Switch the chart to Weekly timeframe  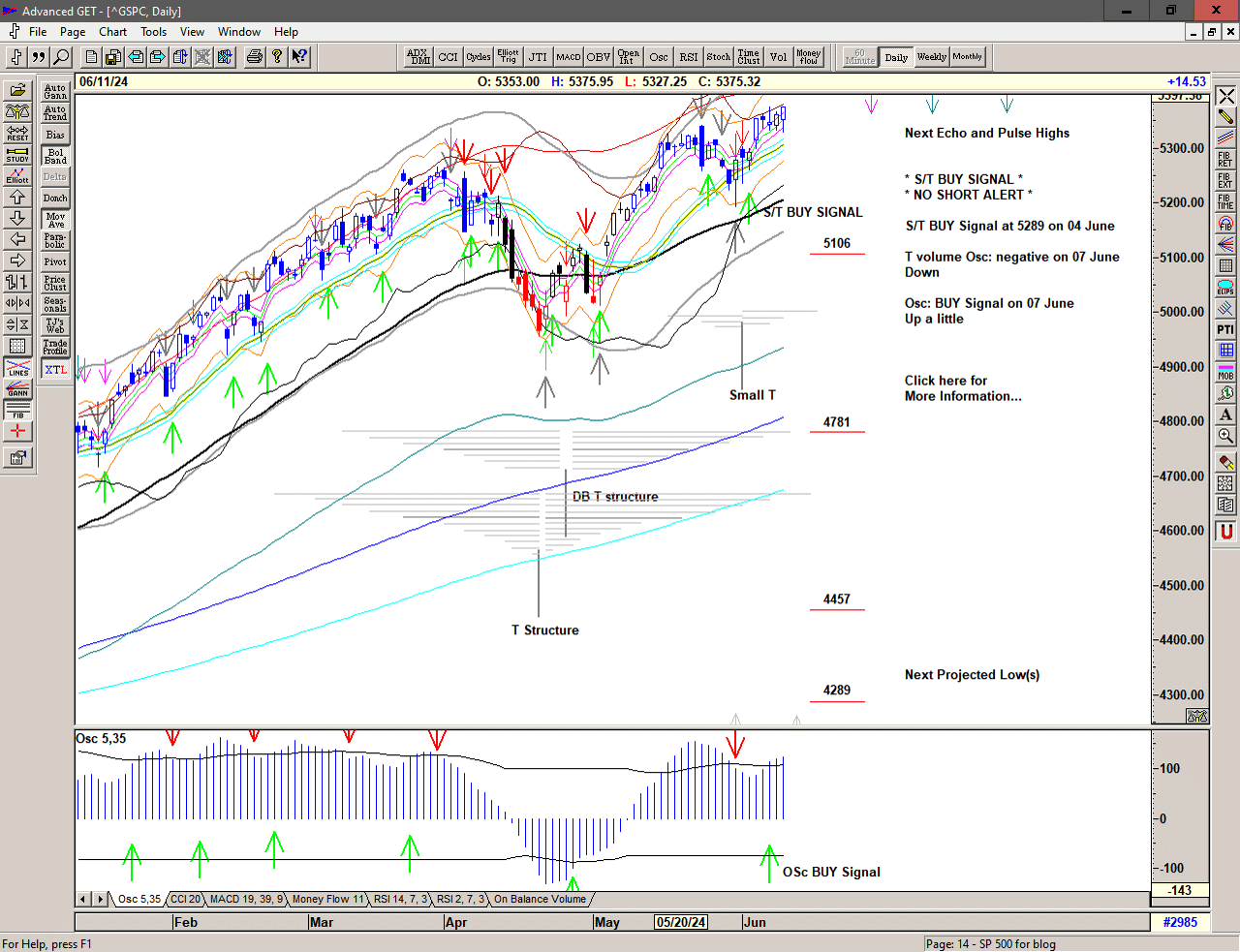click(x=931, y=57)
